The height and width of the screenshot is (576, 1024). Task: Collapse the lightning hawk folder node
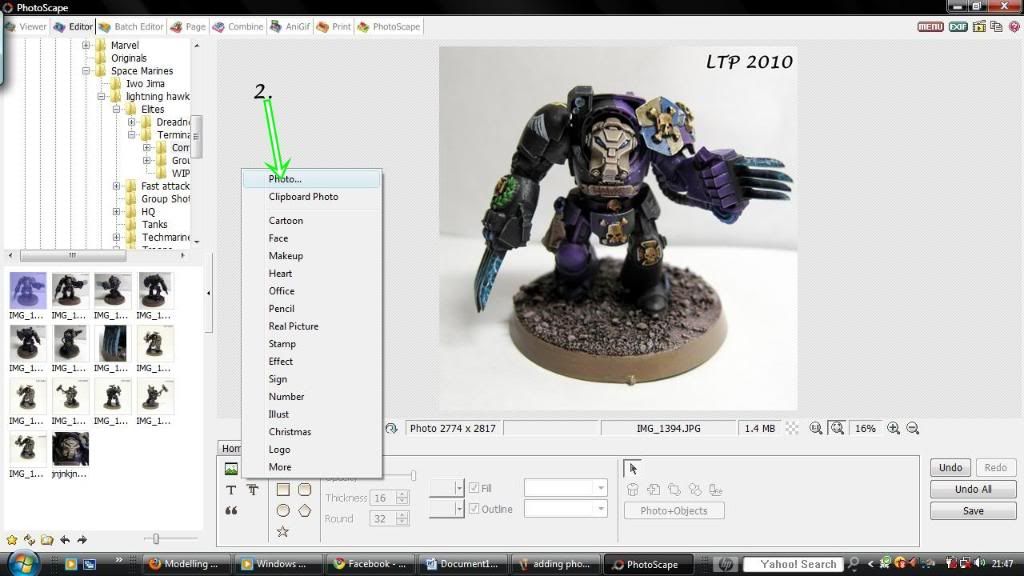pyautogui.click(x=101, y=96)
